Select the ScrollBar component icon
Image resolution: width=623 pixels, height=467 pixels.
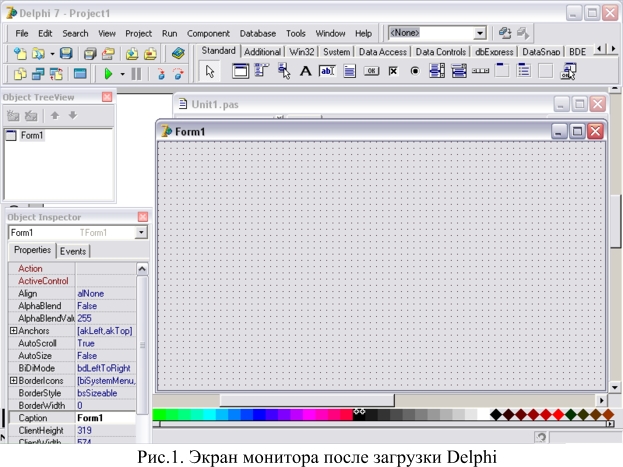pos(480,71)
